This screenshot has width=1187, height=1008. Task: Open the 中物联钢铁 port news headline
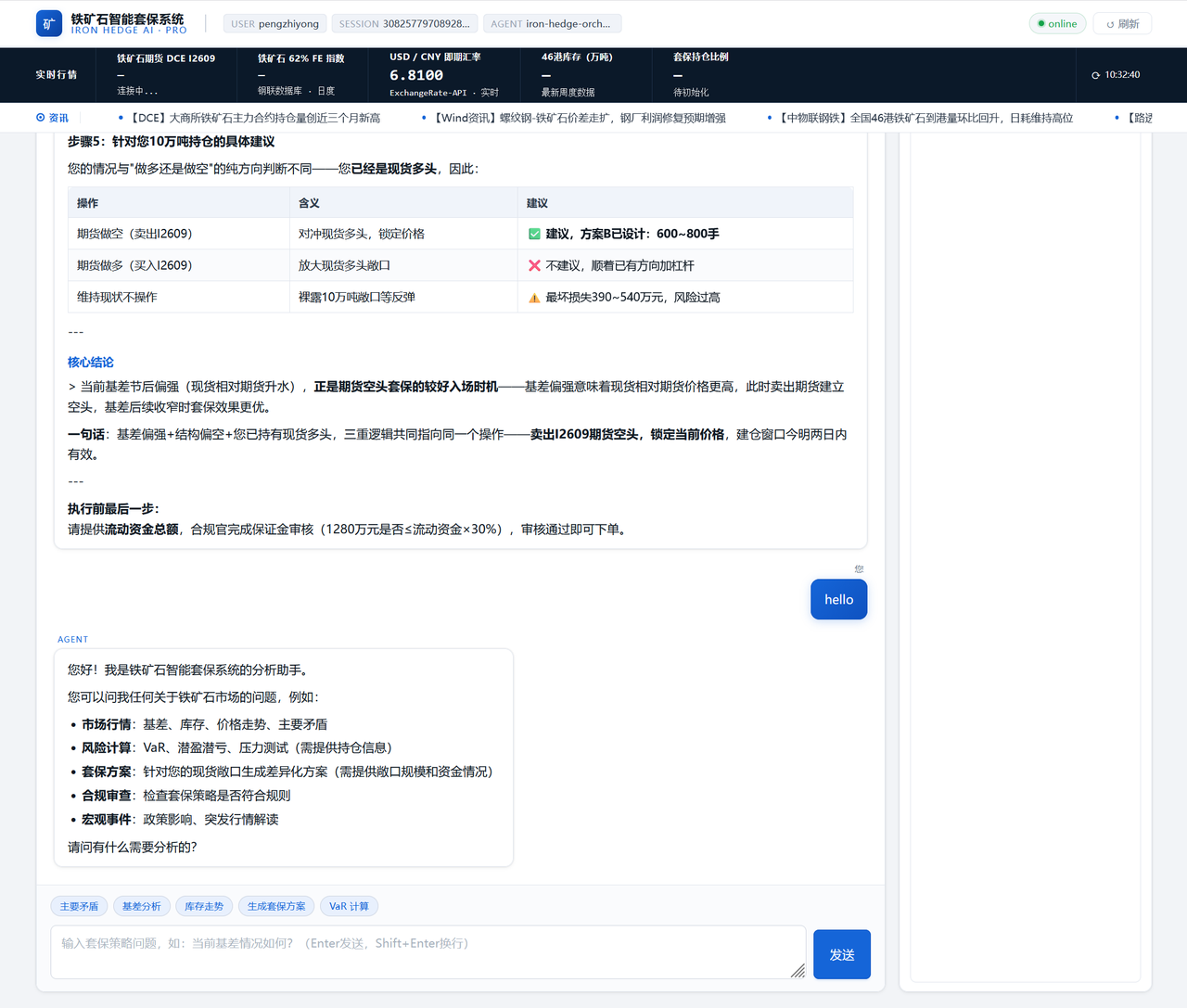pyautogui.click(x=925, y=118)
